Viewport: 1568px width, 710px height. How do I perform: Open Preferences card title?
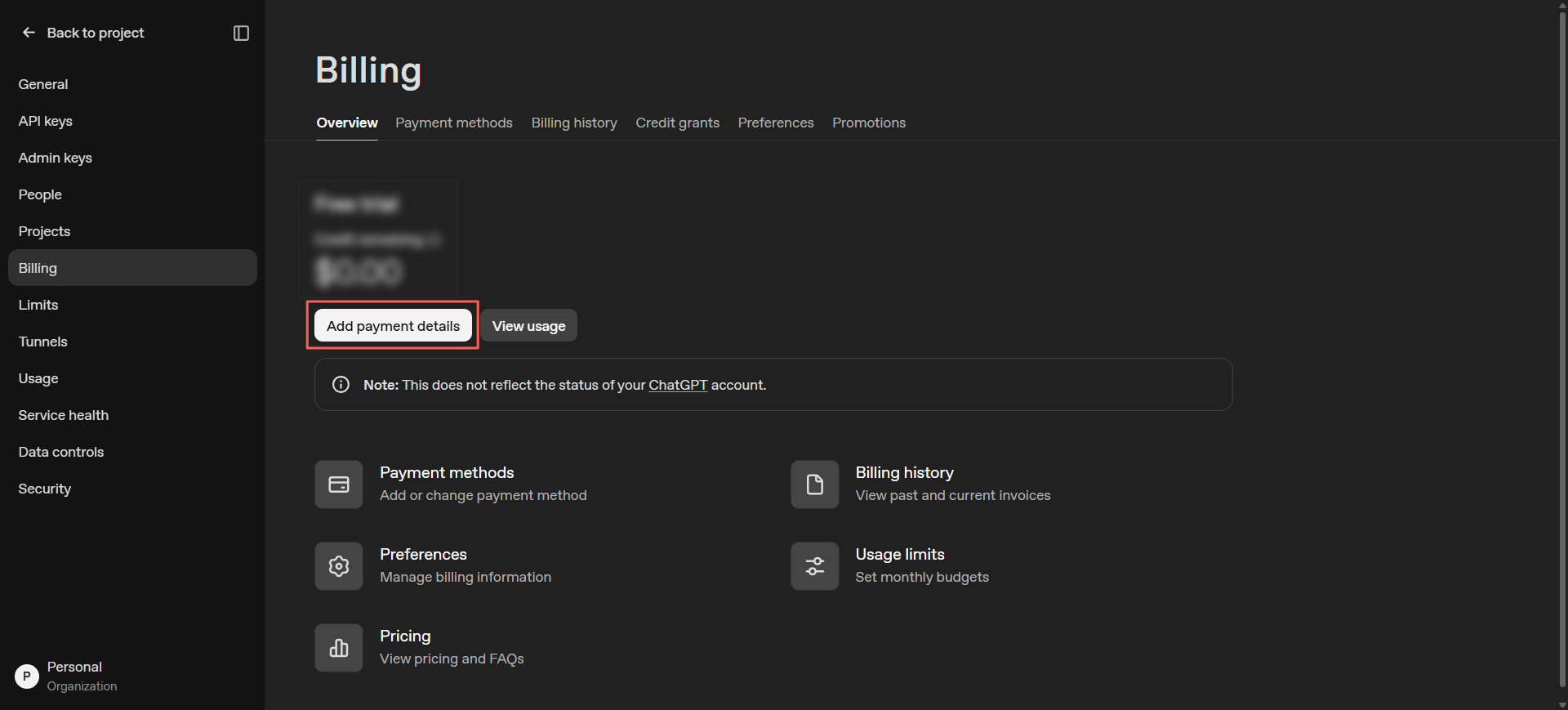click(423, 555)
